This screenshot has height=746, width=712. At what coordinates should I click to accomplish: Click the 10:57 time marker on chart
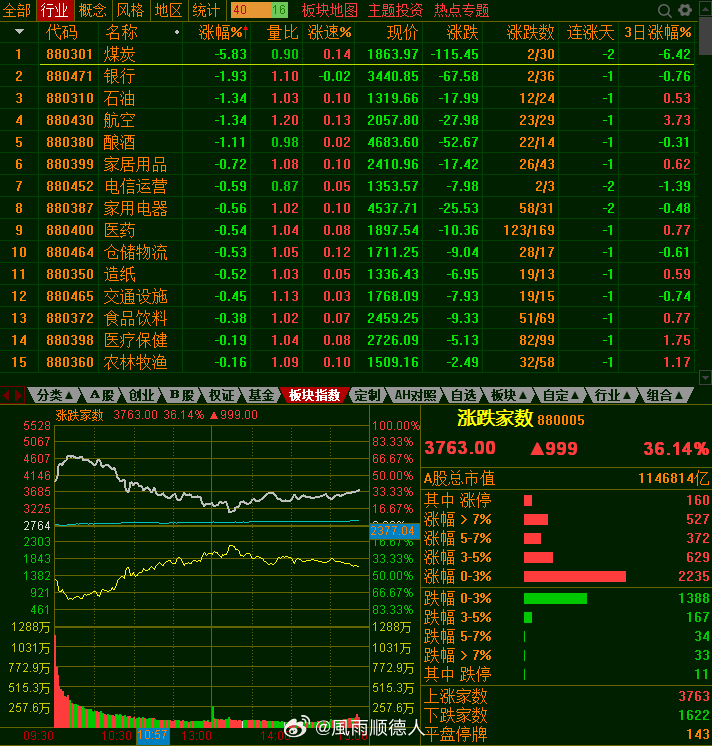153,736
